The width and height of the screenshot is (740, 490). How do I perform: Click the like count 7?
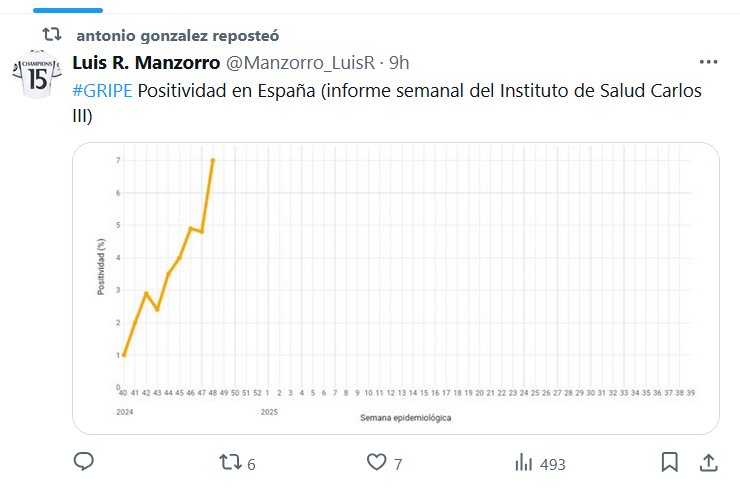point(398,464)
